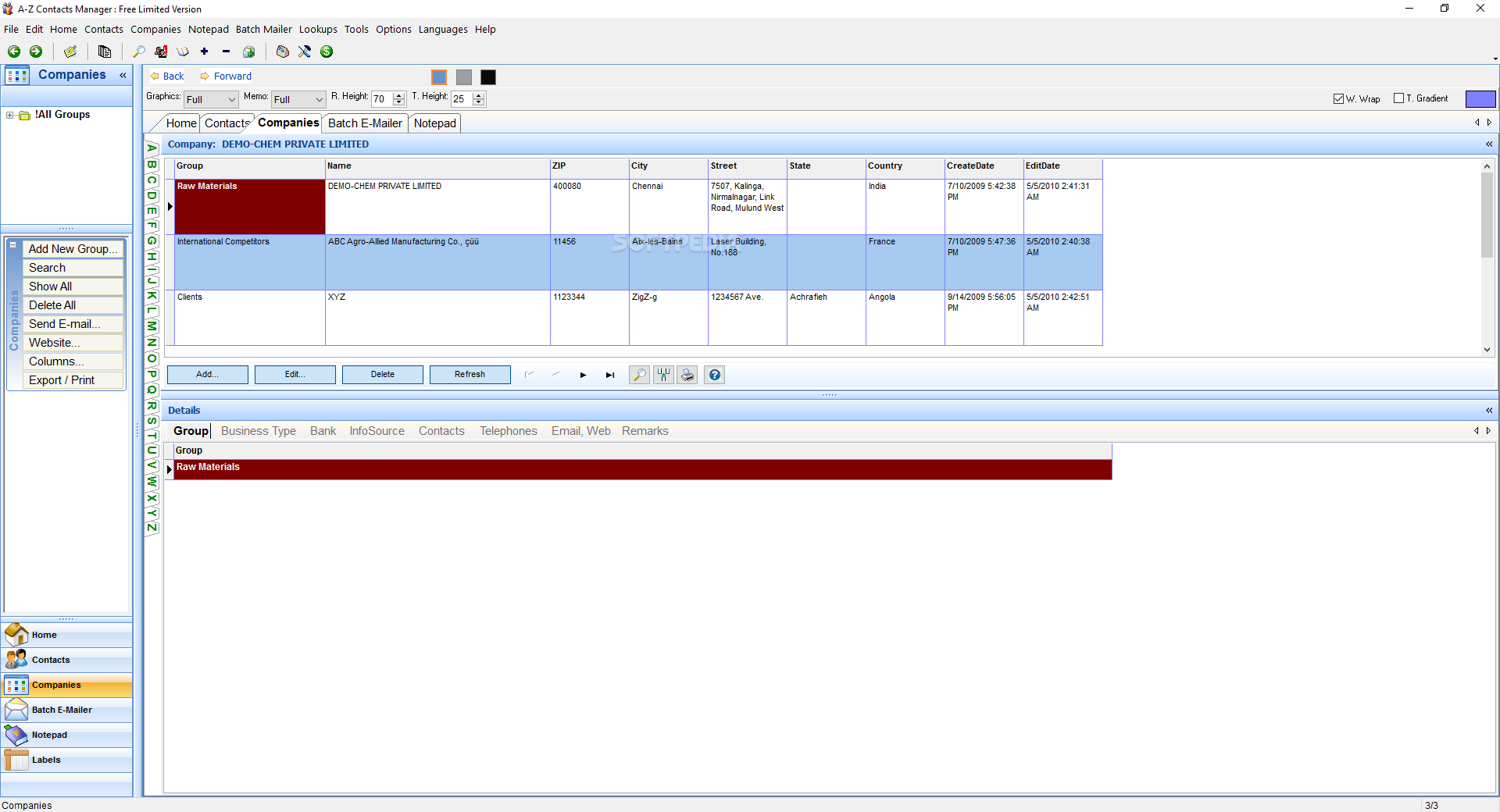Open the File menu
Viewport: 1500px width, 812px height.
pyautogui.click(x=11, y=30)
